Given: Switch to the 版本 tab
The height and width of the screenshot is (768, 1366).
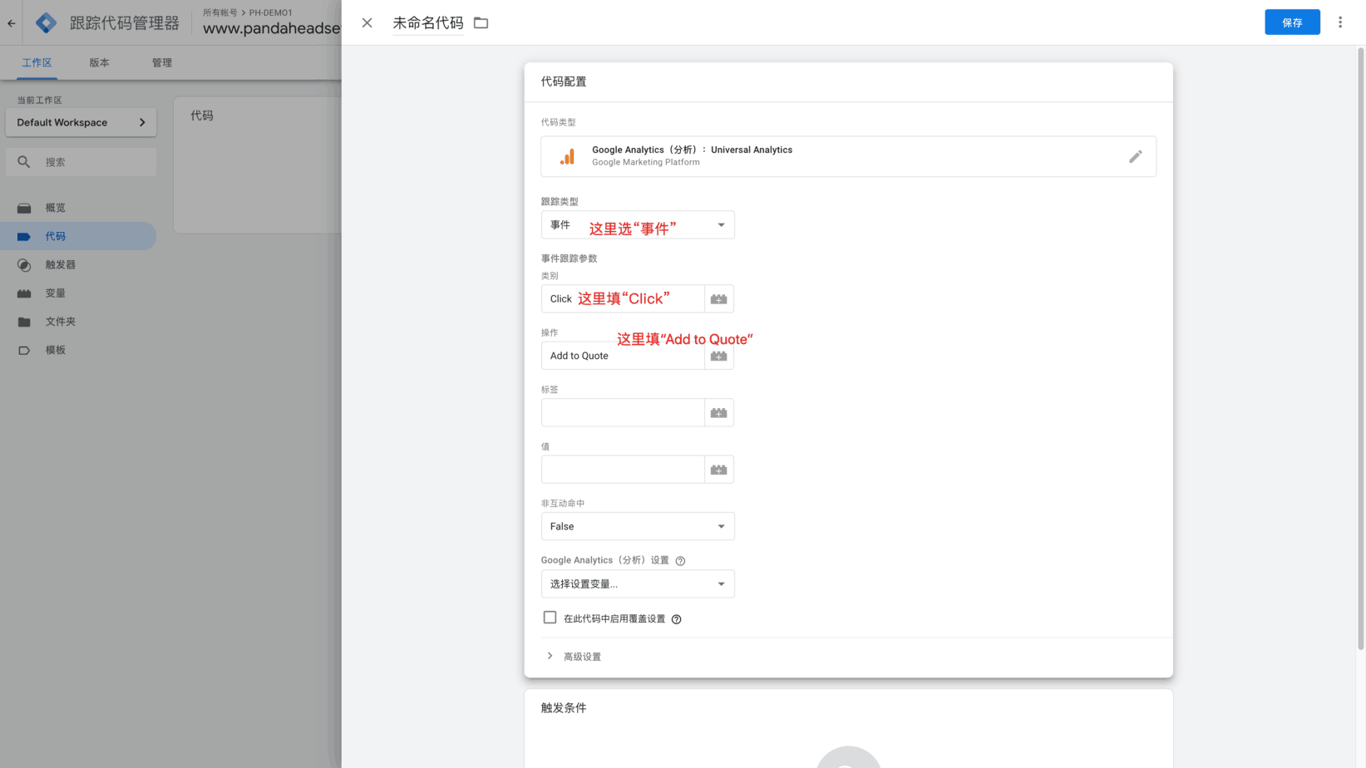Looking at the screenshot, I should [99, 63].
